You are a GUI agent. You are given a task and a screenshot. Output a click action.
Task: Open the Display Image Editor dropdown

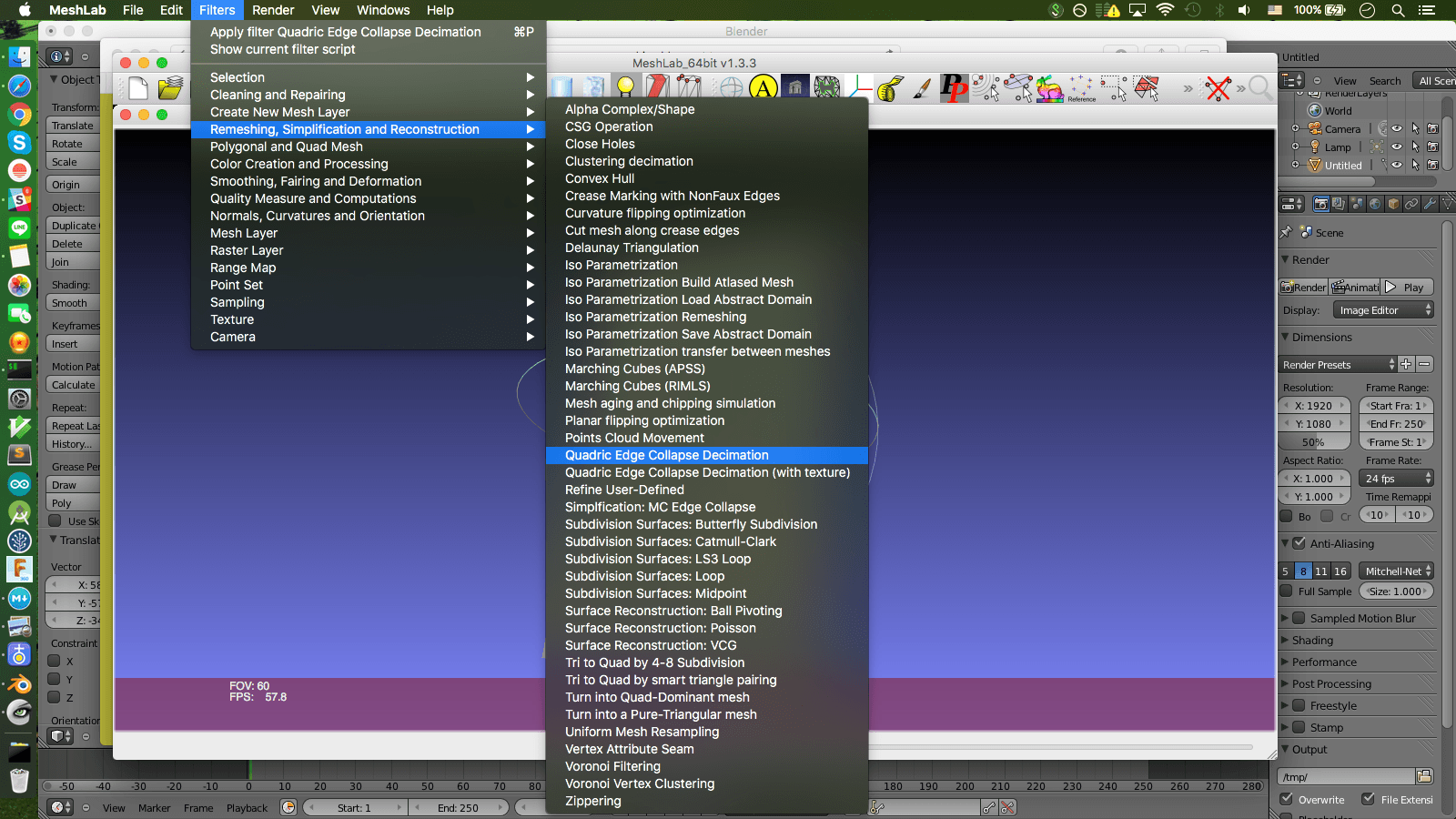click(x=1383, y=310)
